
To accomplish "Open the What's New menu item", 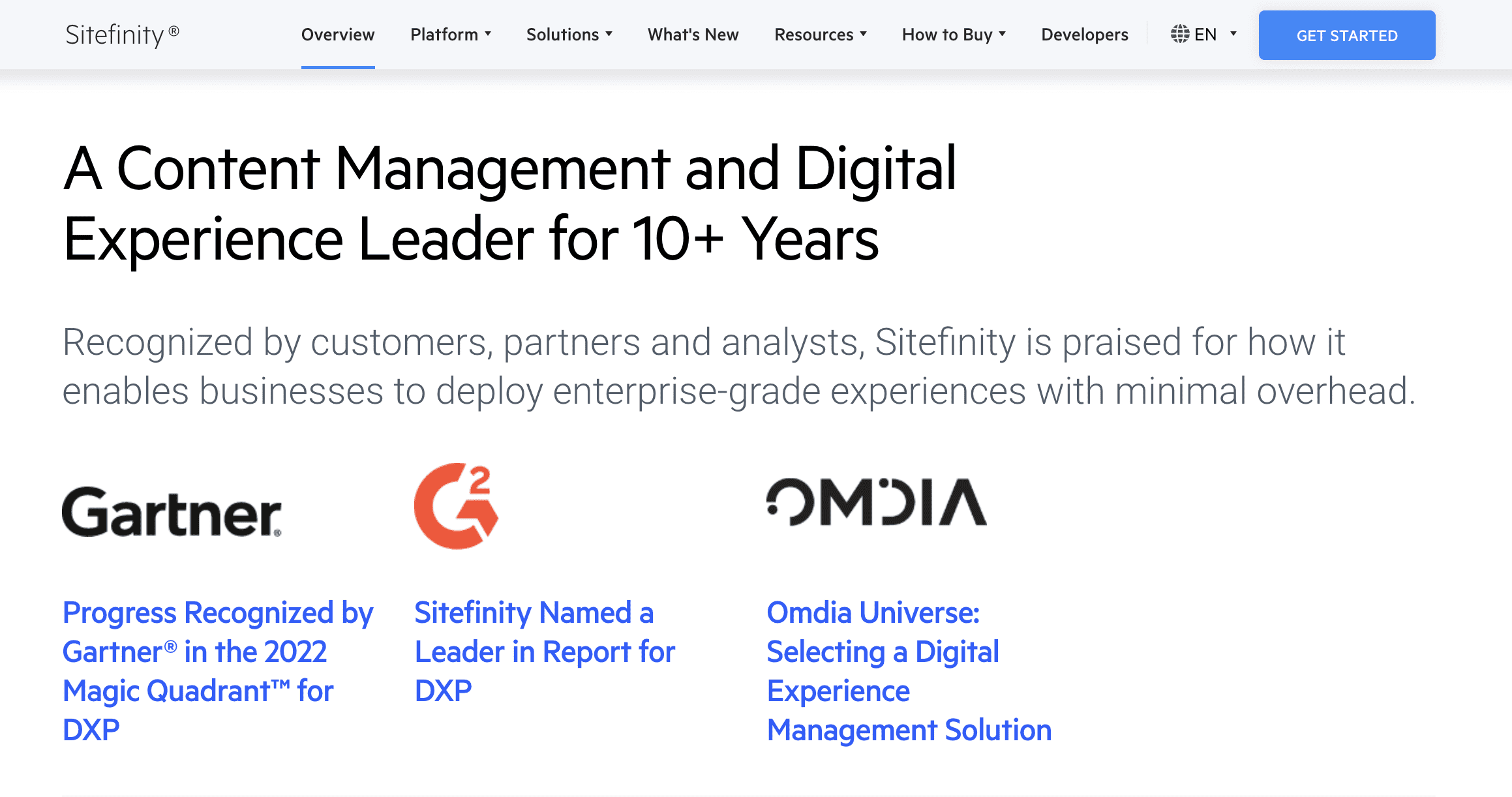I will click(693, 35).
